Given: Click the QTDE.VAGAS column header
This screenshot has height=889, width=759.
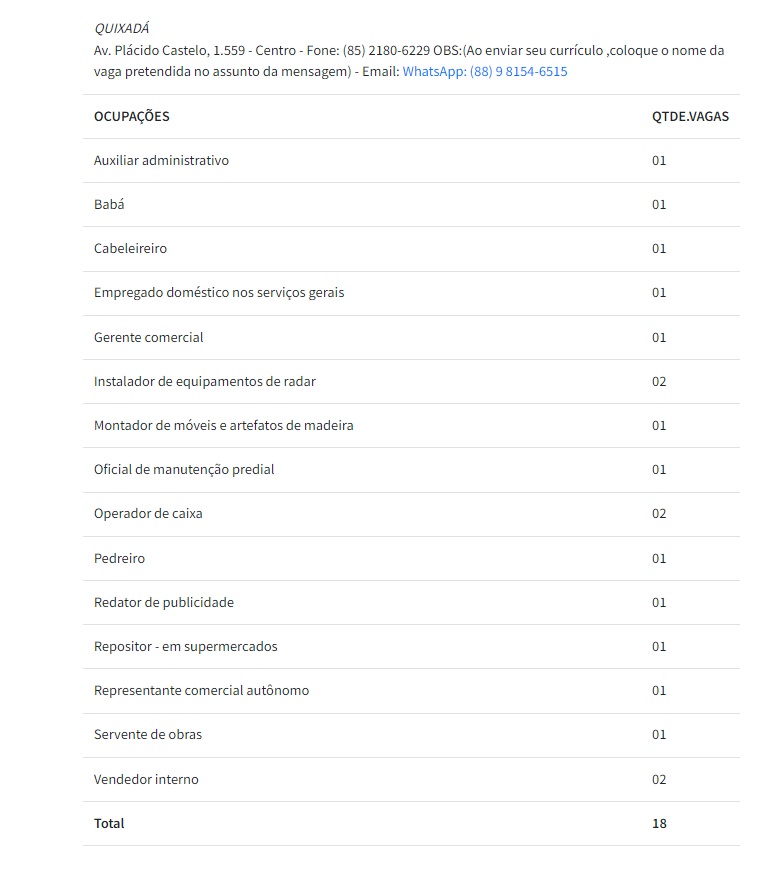Looking at the screenshot, I should coord(690,116).
